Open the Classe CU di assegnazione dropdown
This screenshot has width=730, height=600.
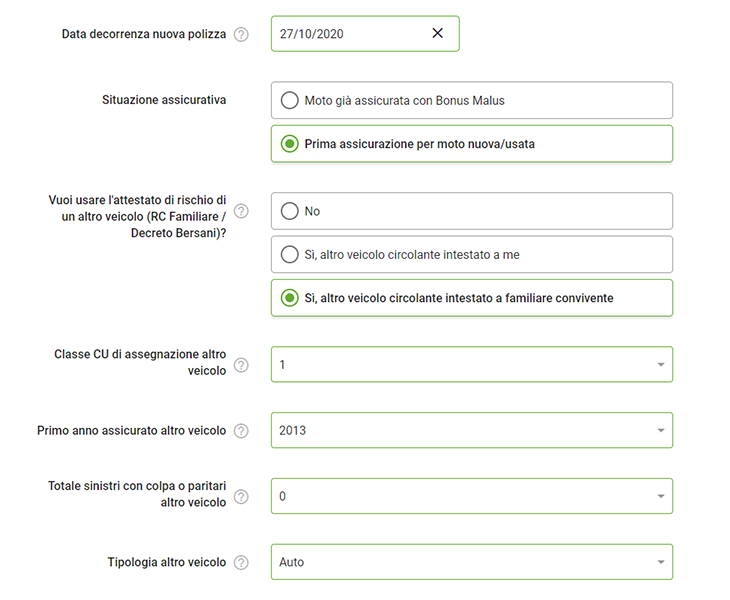click(471, 365)
